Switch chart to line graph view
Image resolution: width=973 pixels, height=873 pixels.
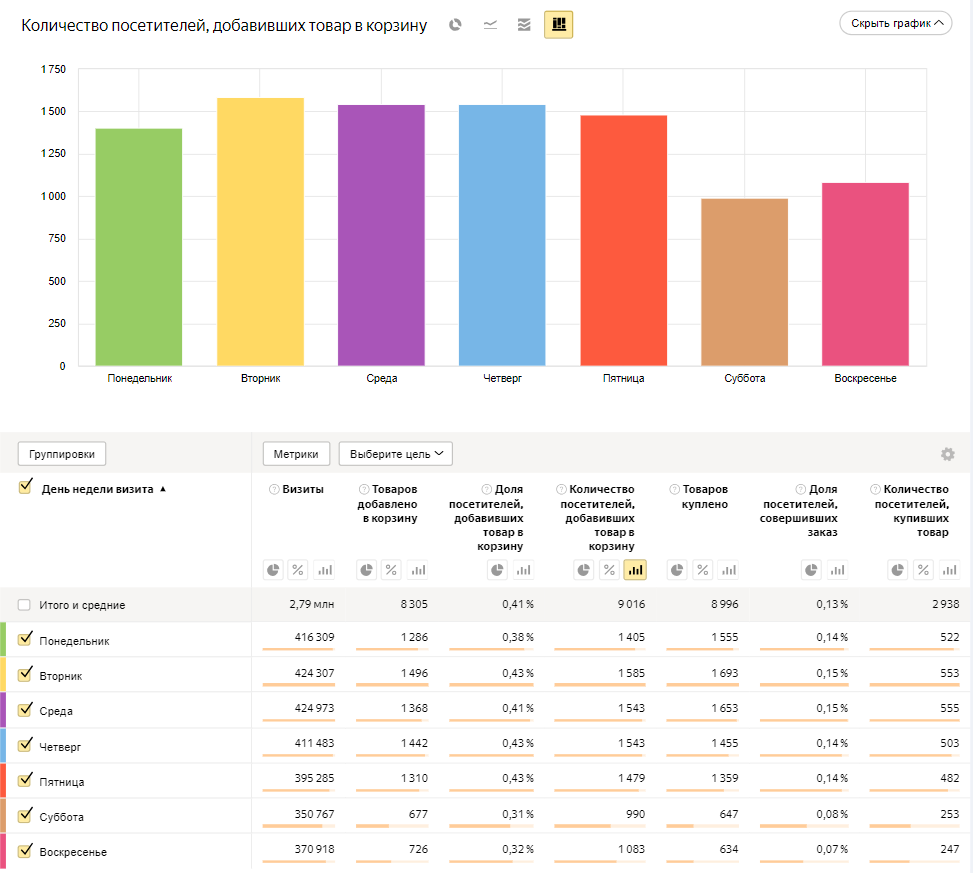490,25
